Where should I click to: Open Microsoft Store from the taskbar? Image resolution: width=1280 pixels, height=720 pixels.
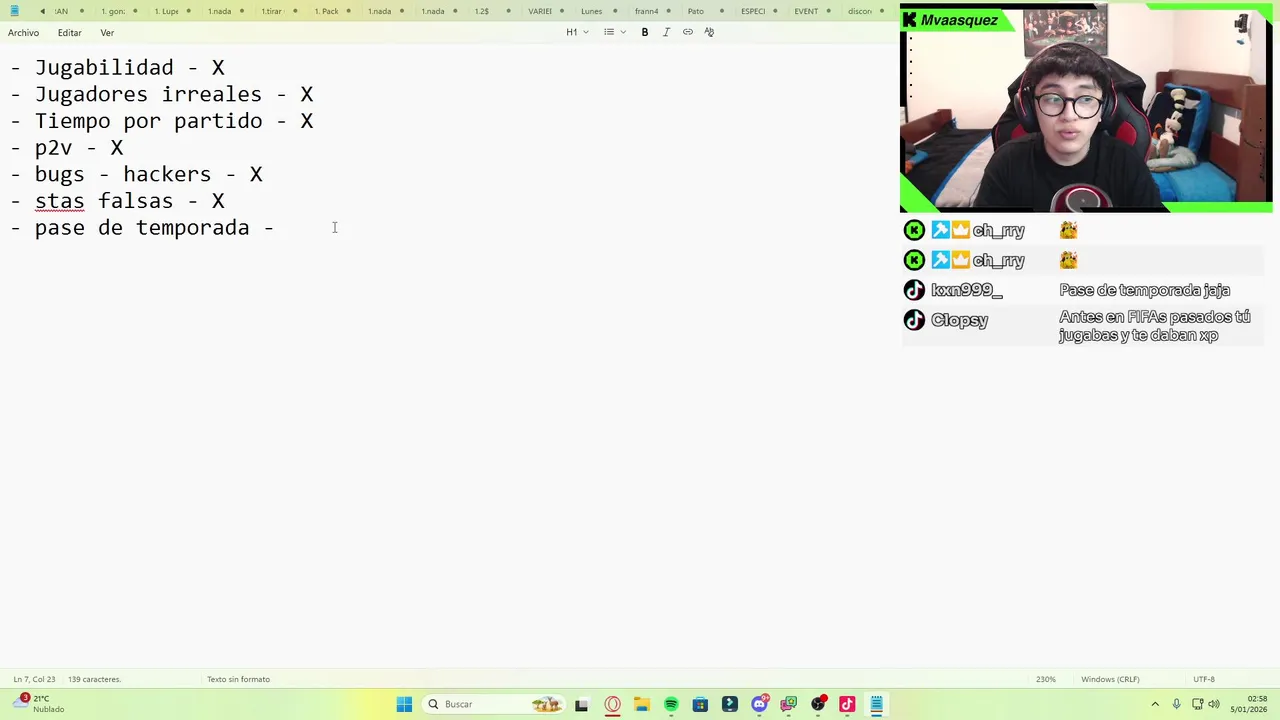click(700, 704)
